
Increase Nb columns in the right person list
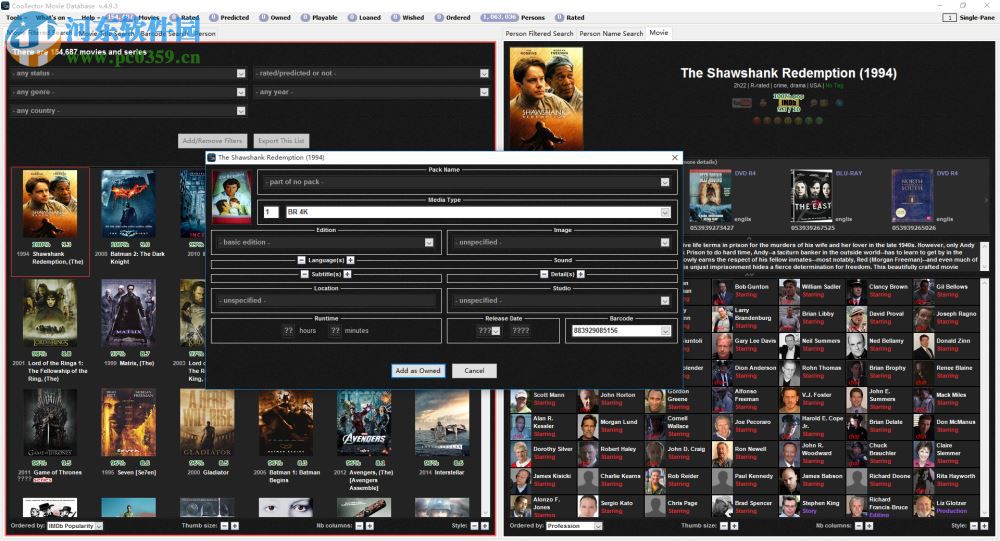869,526
